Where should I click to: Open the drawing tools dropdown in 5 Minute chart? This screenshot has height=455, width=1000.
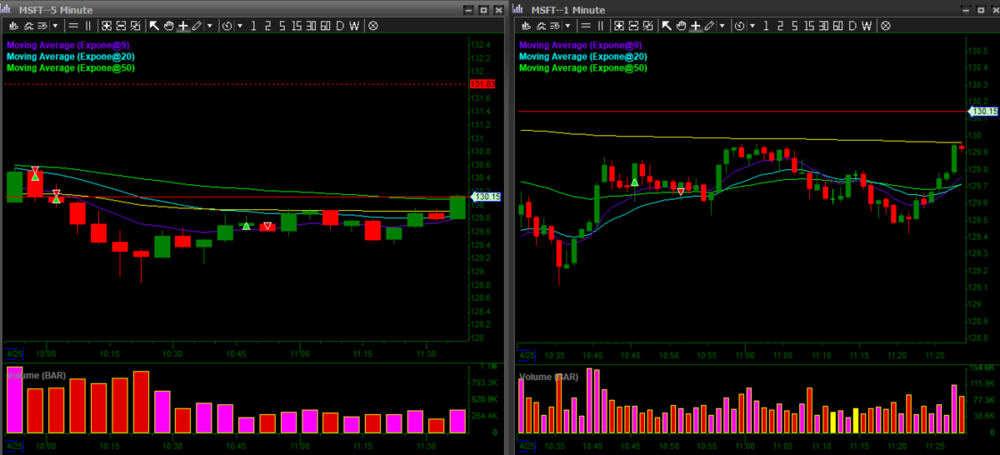click(x=209, y=25)
